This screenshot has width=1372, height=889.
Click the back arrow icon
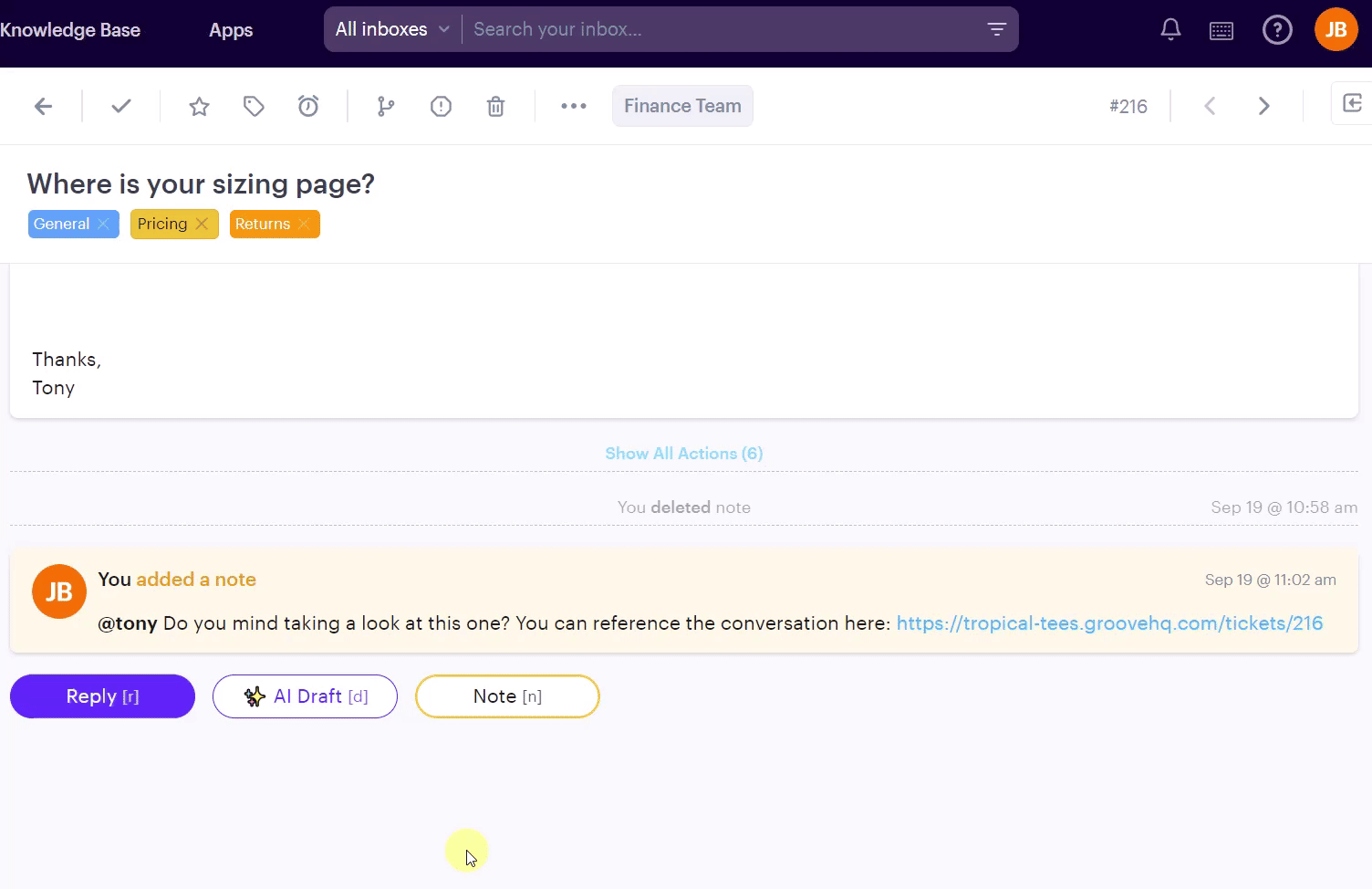tap(43, 106)
